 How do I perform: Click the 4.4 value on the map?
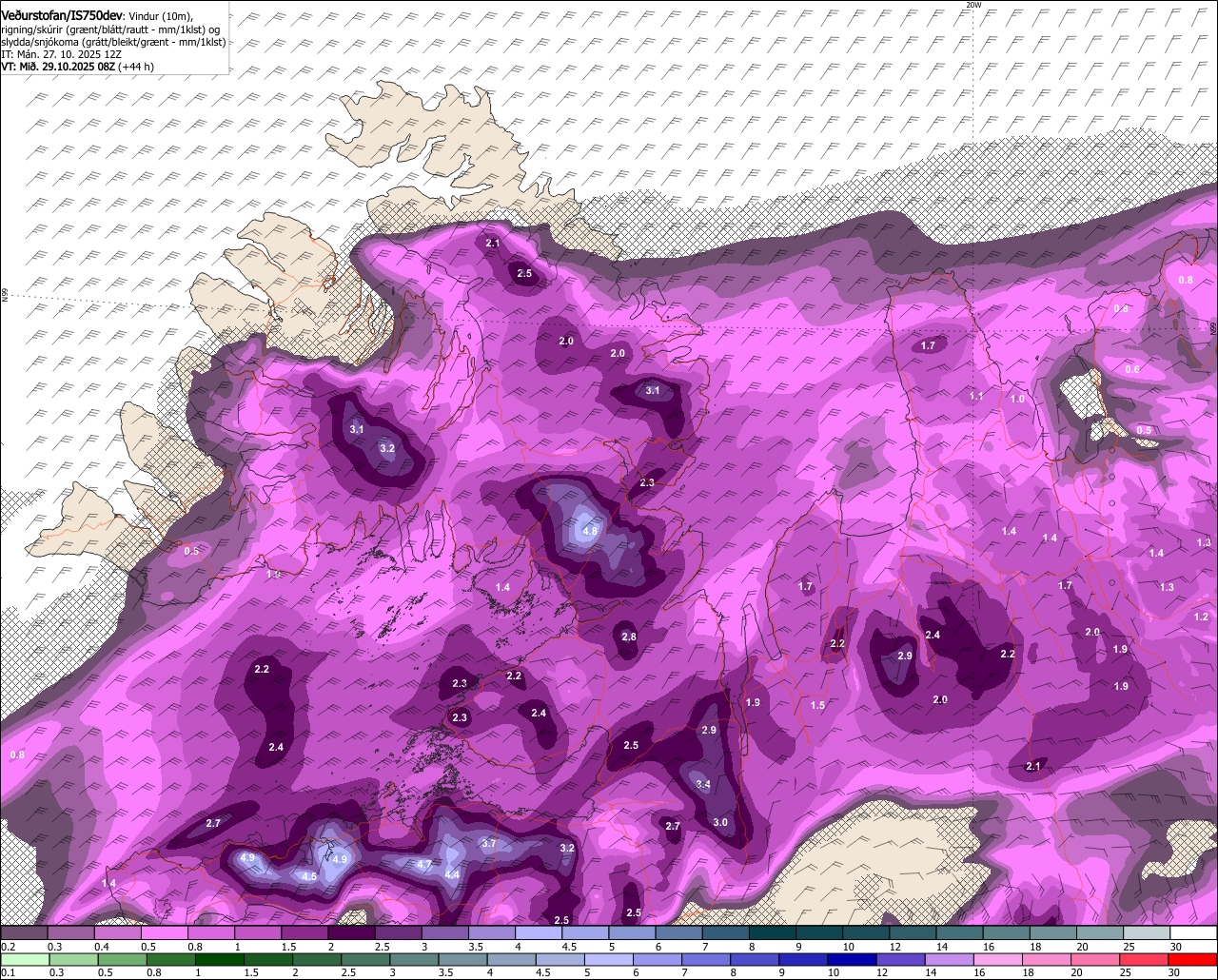click(x=453, y=874)
